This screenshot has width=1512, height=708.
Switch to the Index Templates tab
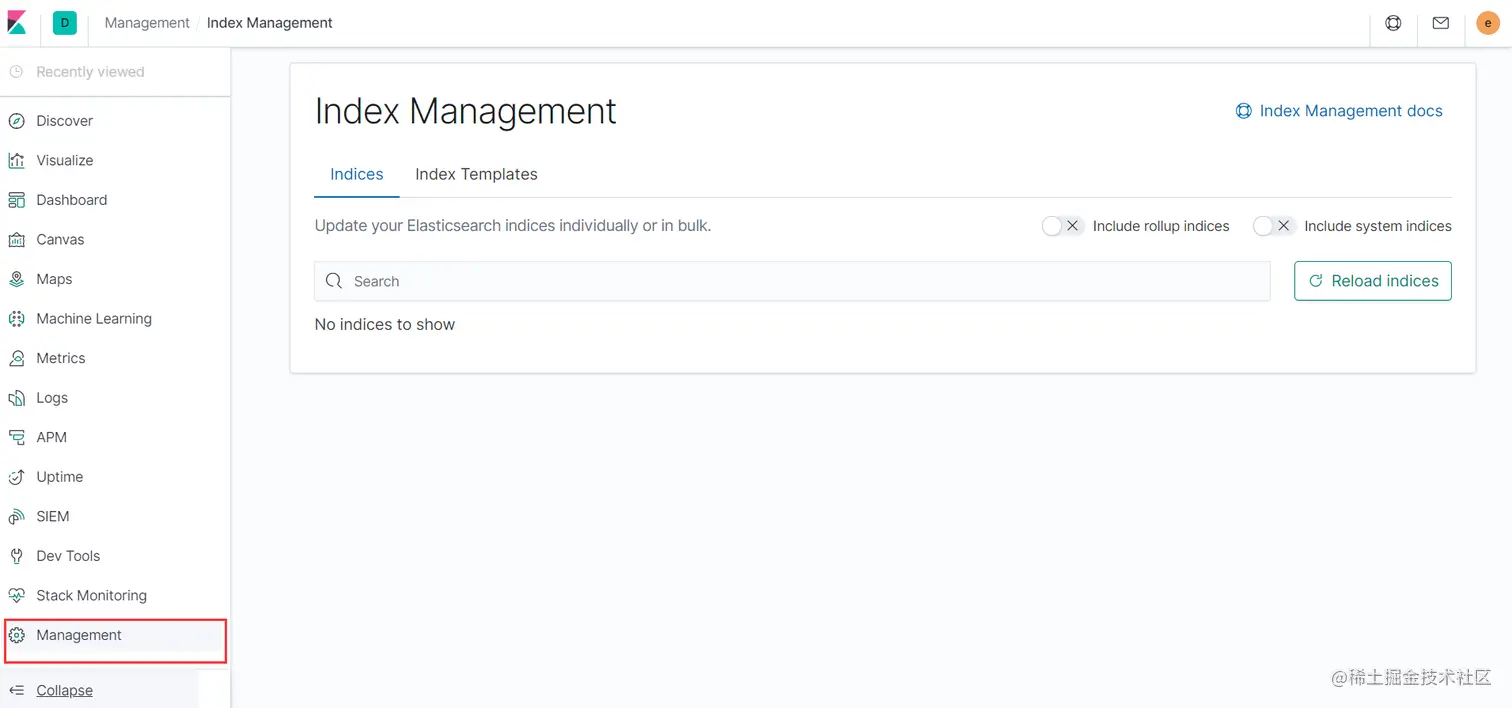pyautogui.click(x=476, y=174)
